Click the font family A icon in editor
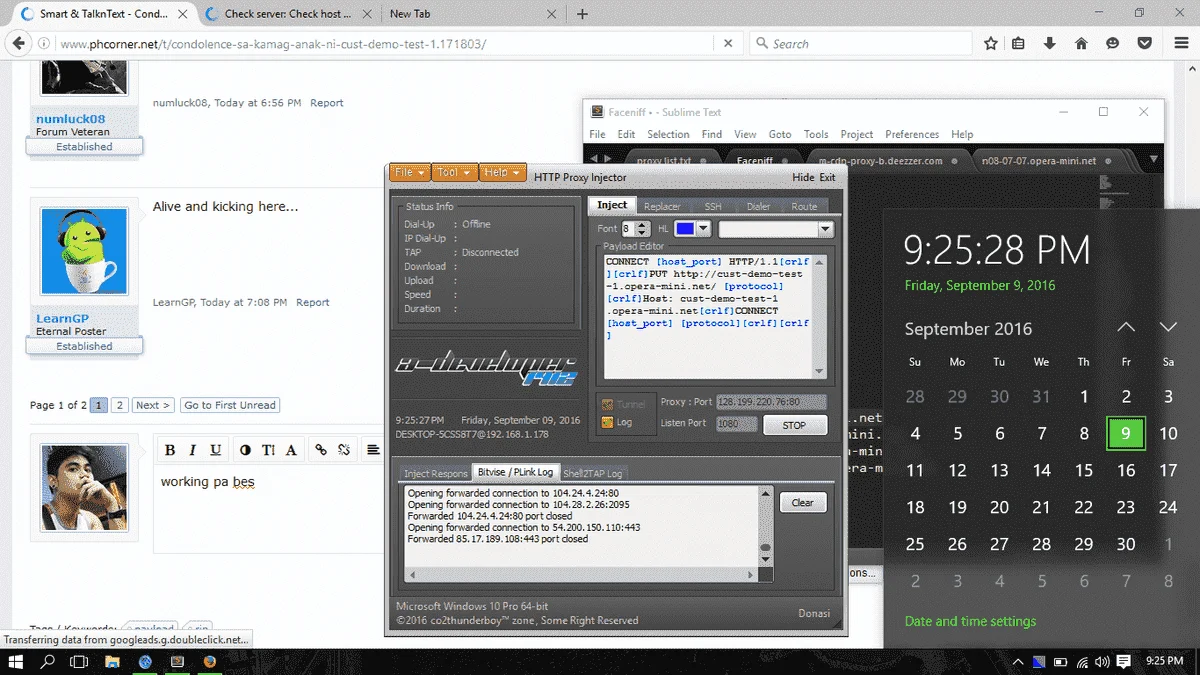 (x=291, y=450)
